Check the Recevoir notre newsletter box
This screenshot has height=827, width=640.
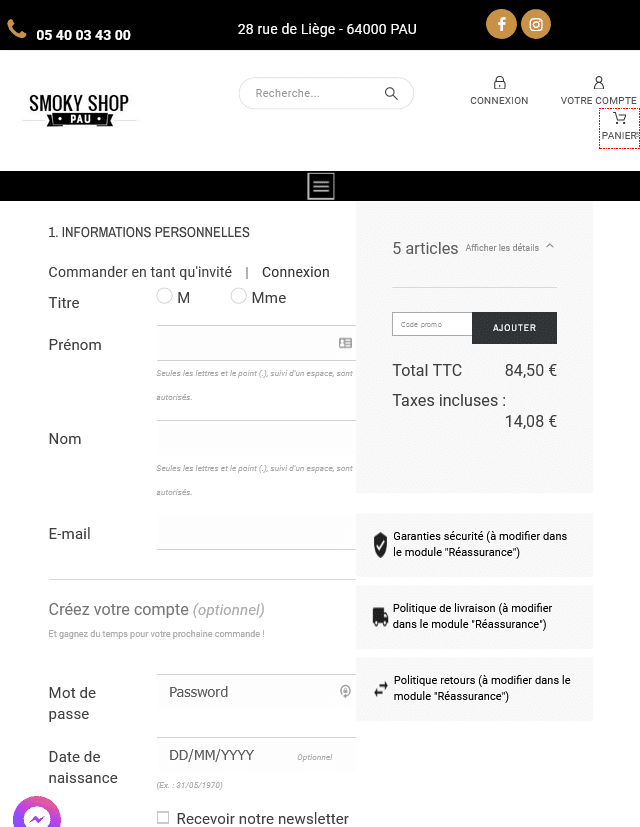pos(163,818)
